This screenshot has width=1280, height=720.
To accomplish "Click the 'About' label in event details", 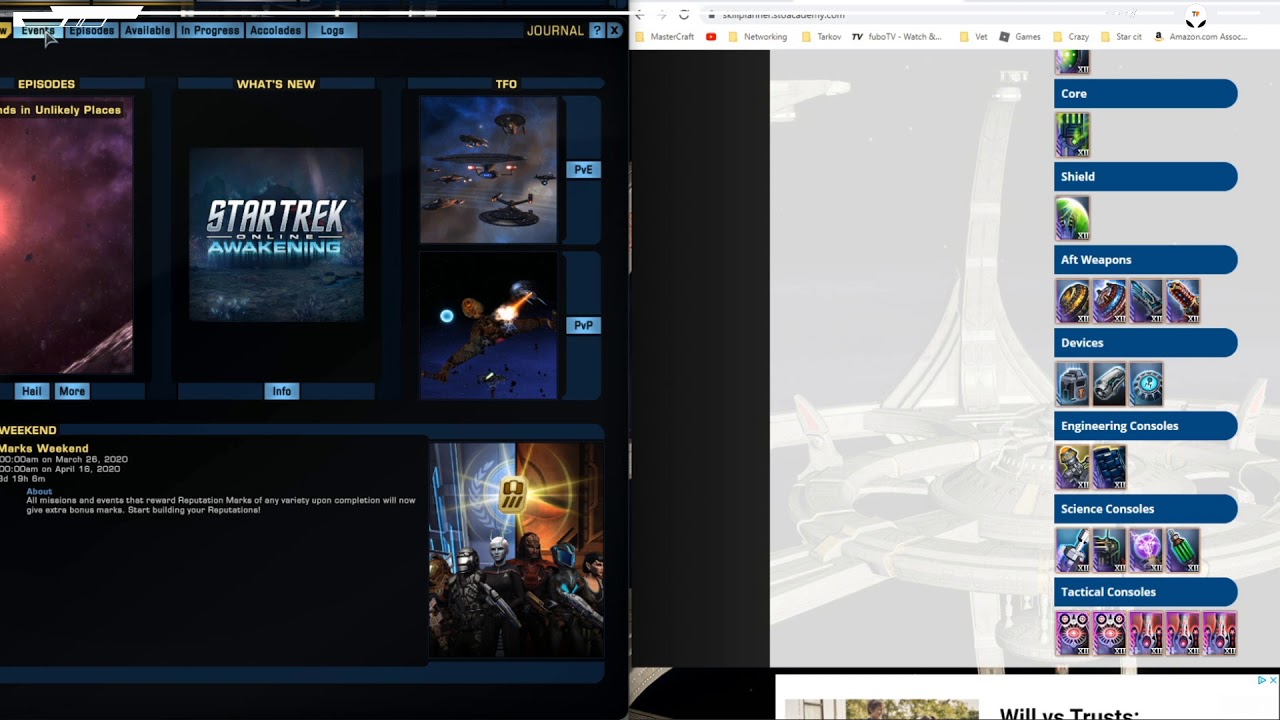I will tap(39, 491).
